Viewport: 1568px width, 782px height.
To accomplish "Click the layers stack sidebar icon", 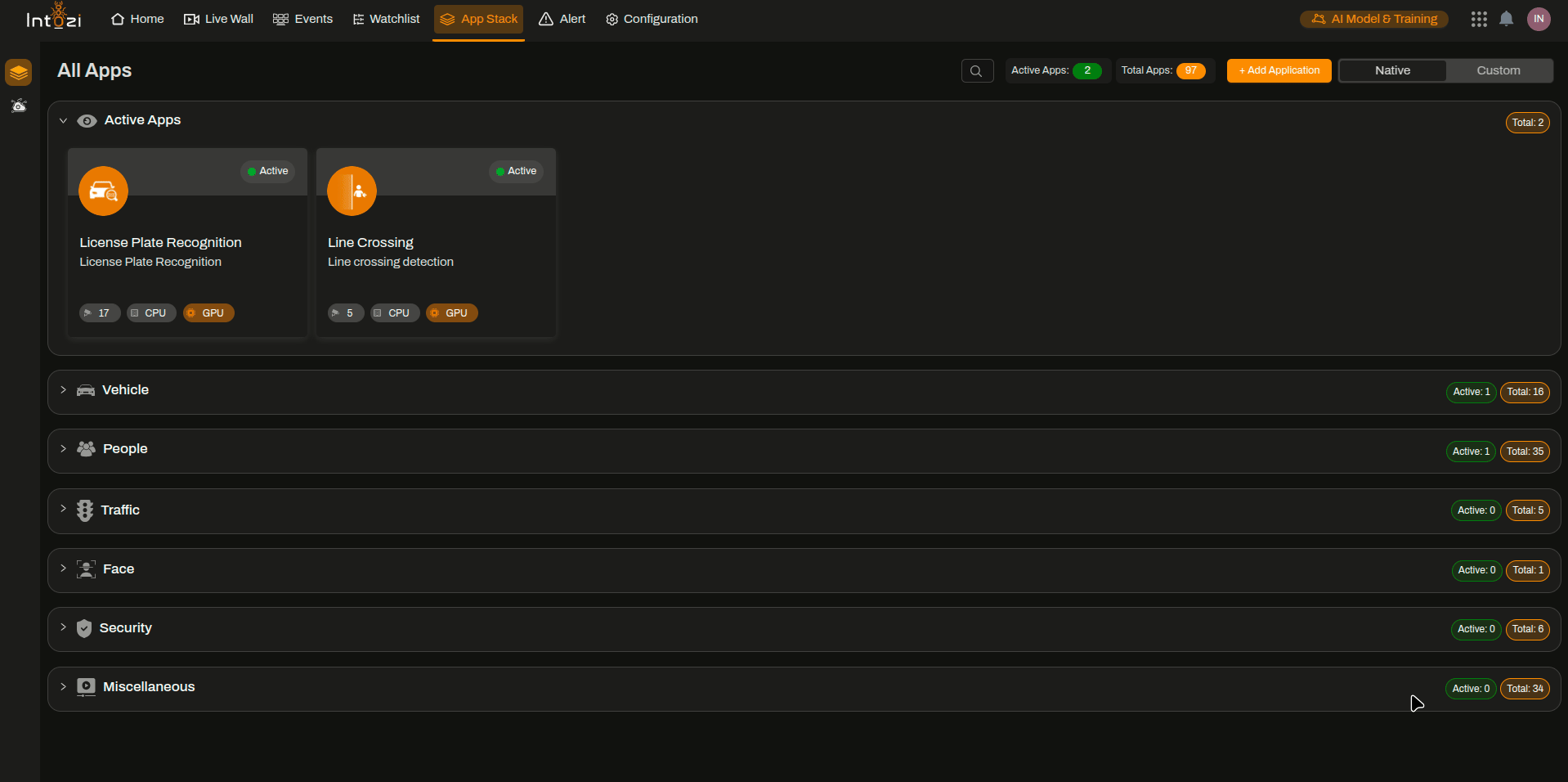I will point(19,73).
